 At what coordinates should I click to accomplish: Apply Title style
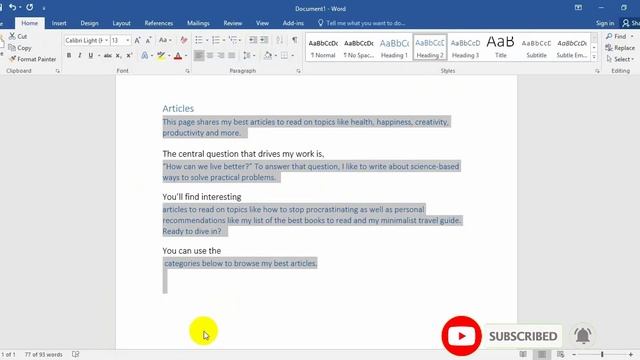tap(501, 48)
